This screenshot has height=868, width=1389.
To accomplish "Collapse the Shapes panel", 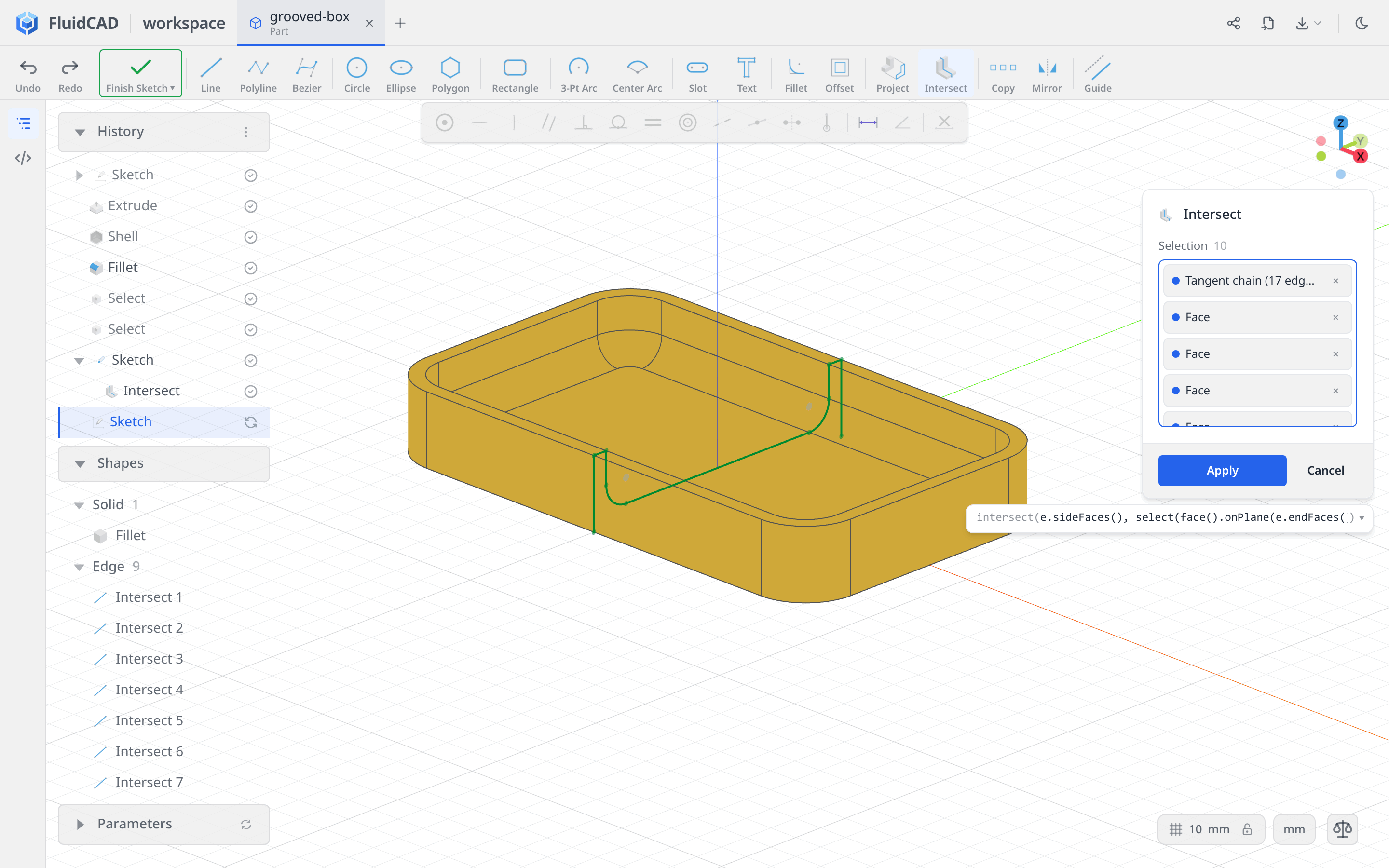I will pyautogui.click(x=80, y=464).
